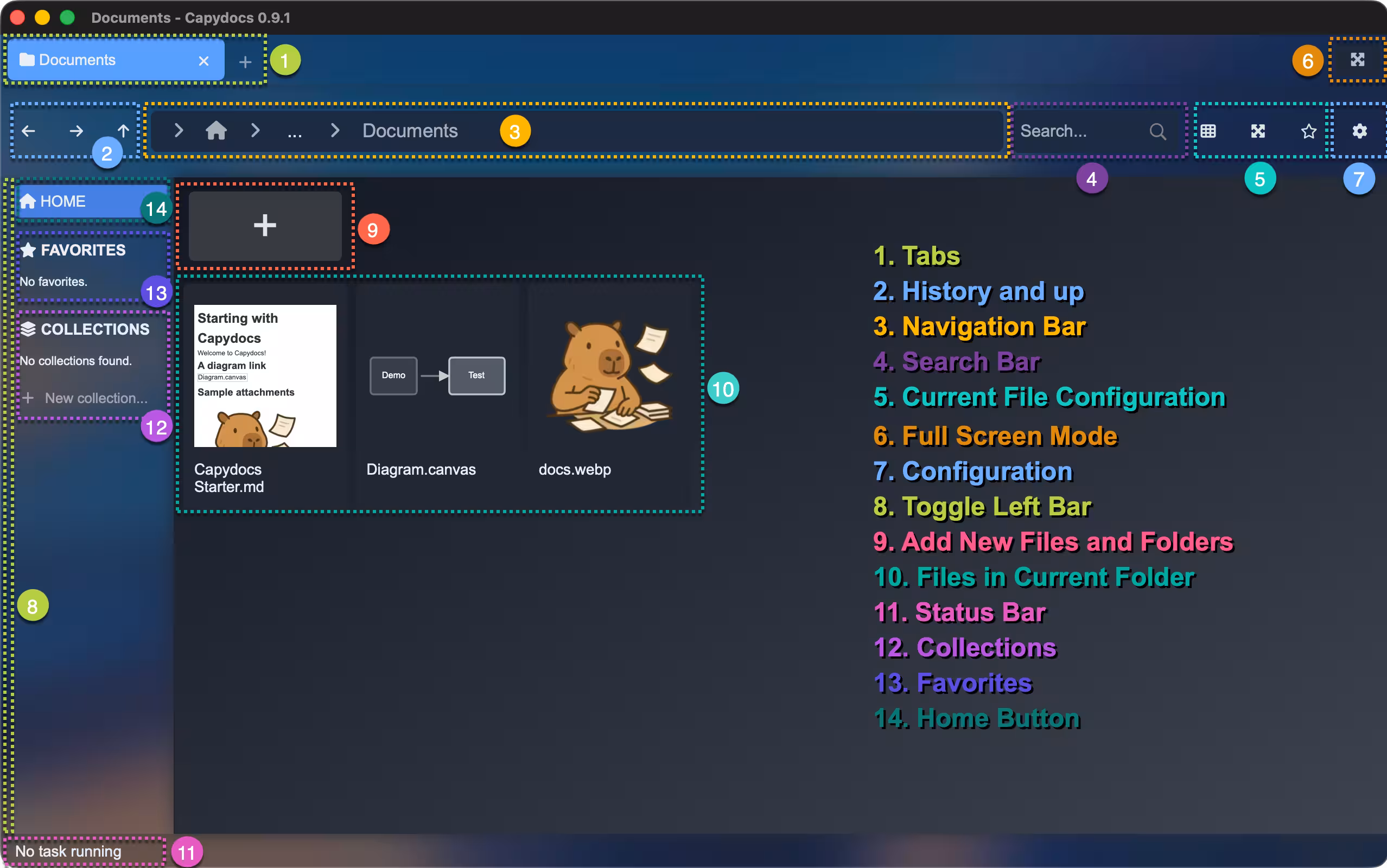Click the first chevron in the navigation bar

179,131
